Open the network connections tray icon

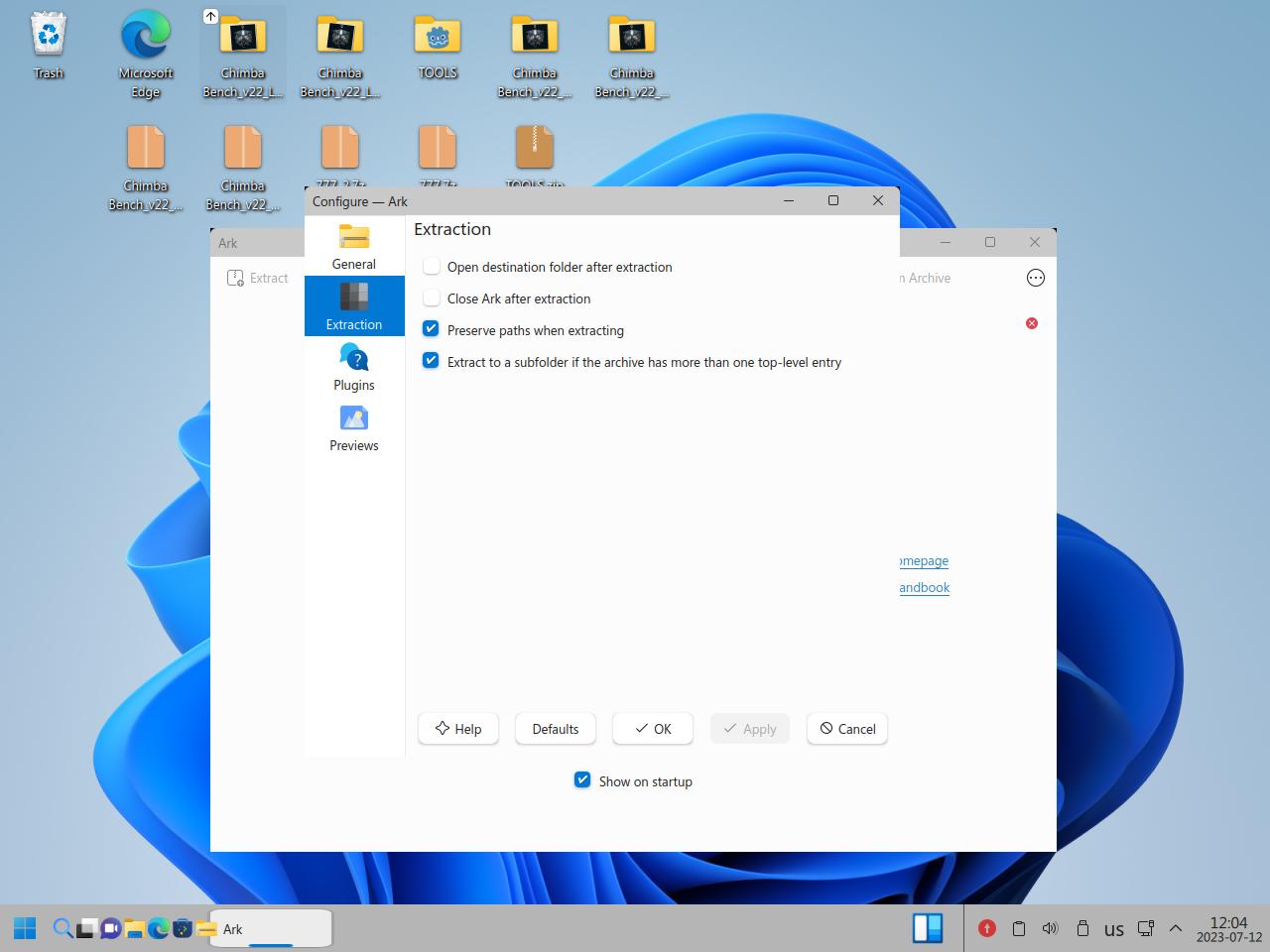1146,929
